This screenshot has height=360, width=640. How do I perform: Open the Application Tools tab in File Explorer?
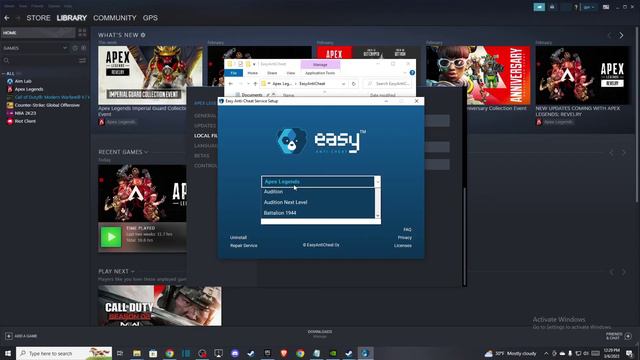point(320,73)
